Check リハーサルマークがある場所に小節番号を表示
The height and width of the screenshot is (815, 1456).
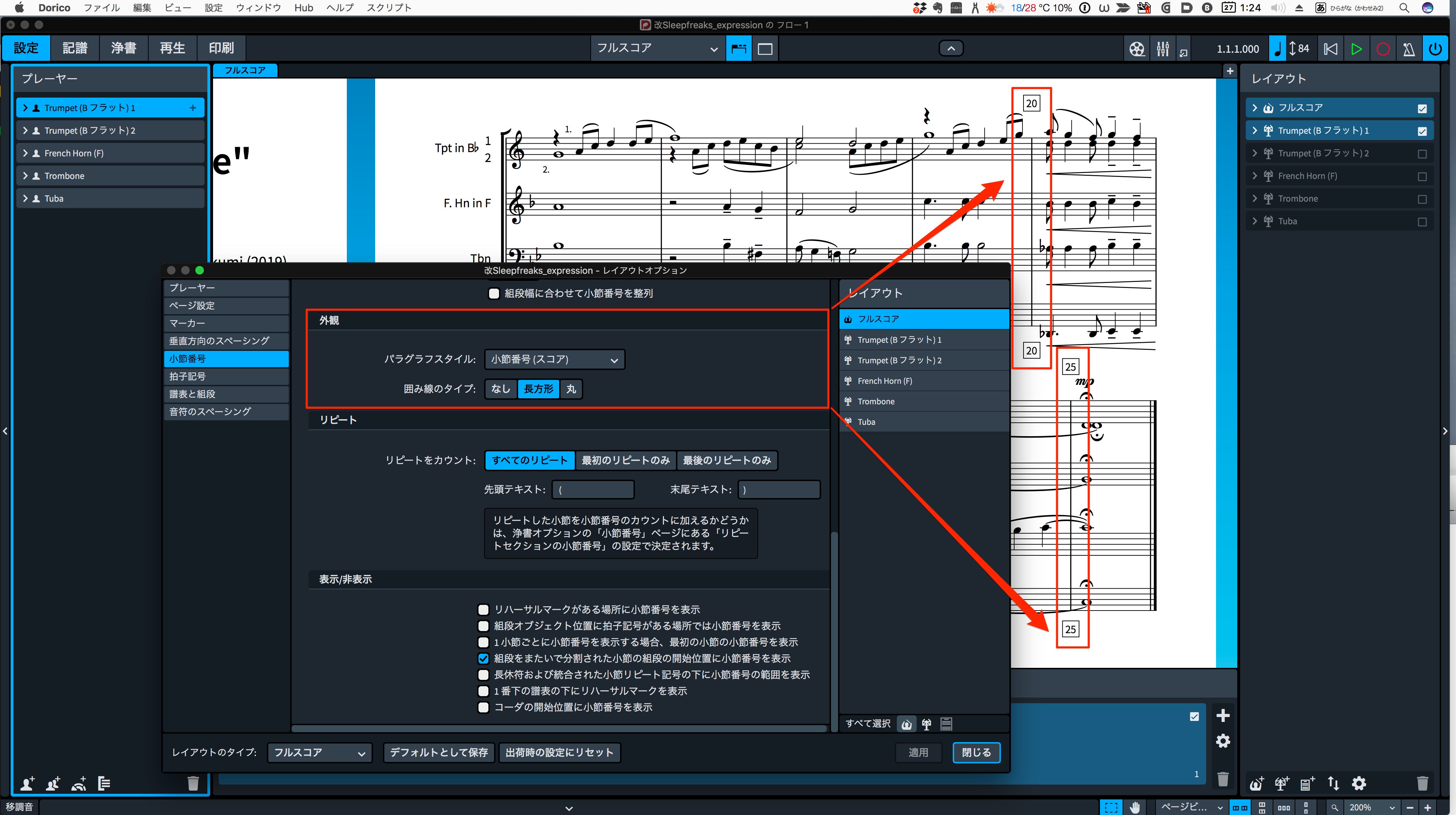point(483,610)
